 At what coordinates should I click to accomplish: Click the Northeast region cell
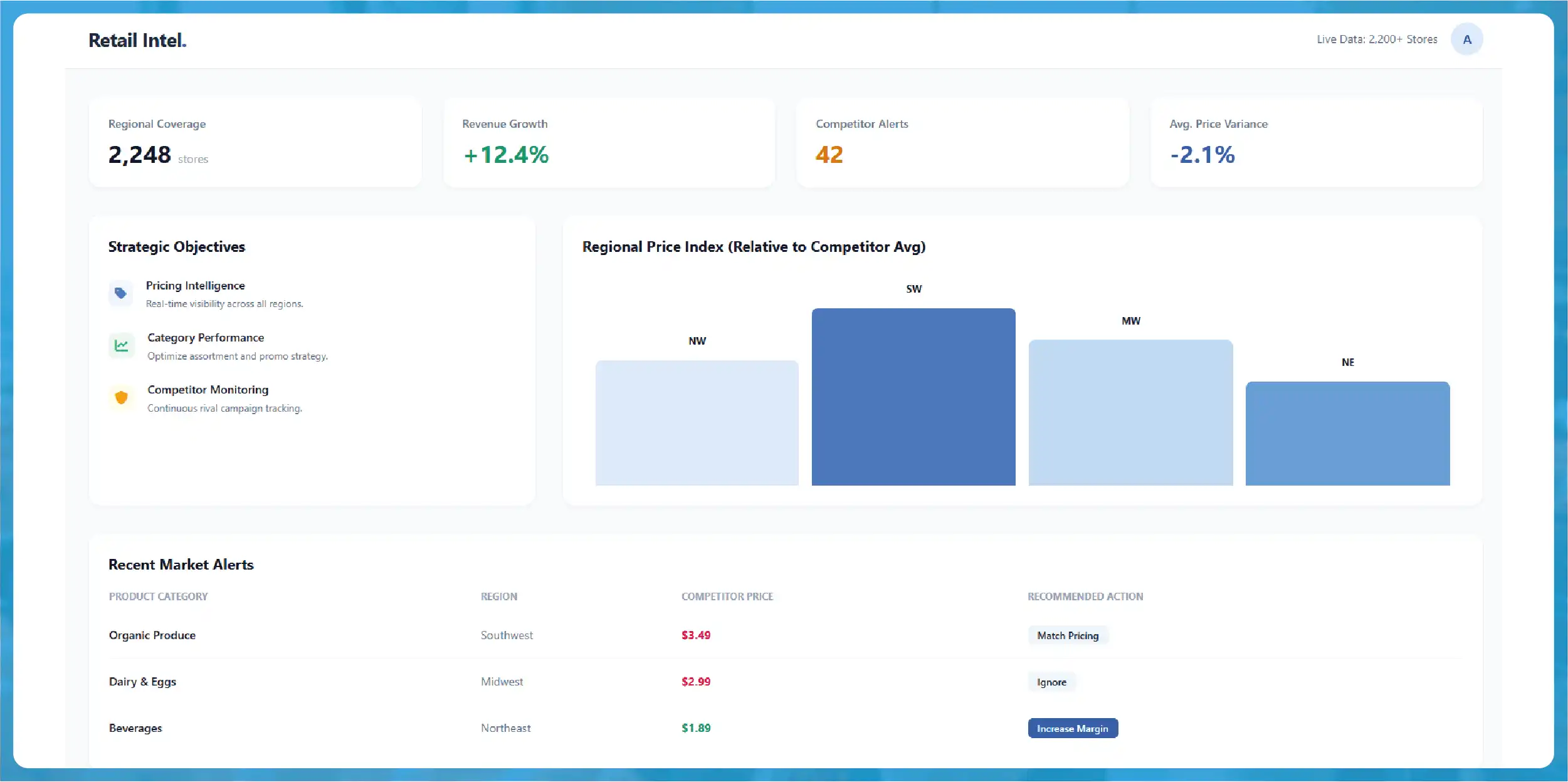pos(505,728)
